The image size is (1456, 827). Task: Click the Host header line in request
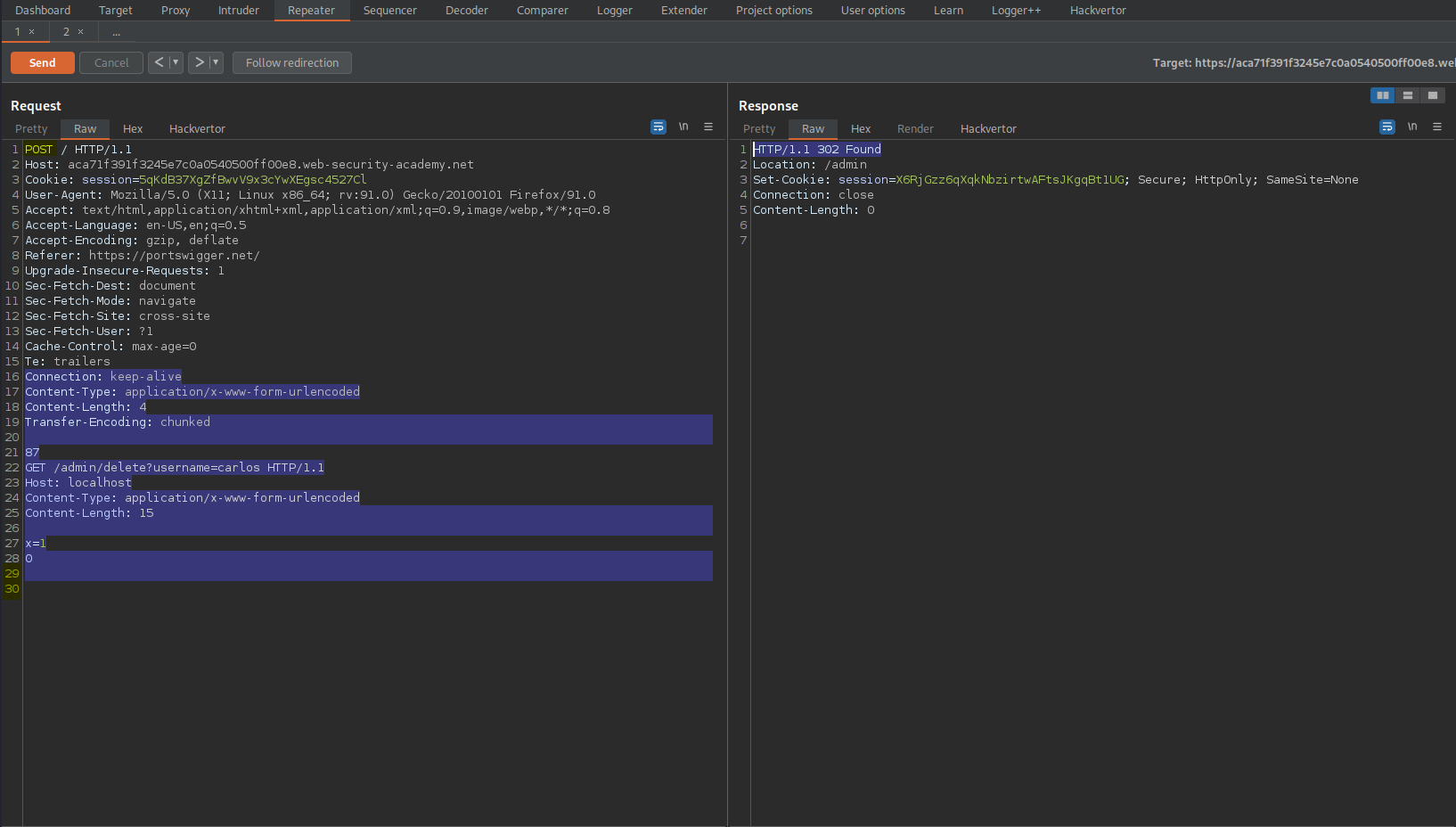(249, 165)
